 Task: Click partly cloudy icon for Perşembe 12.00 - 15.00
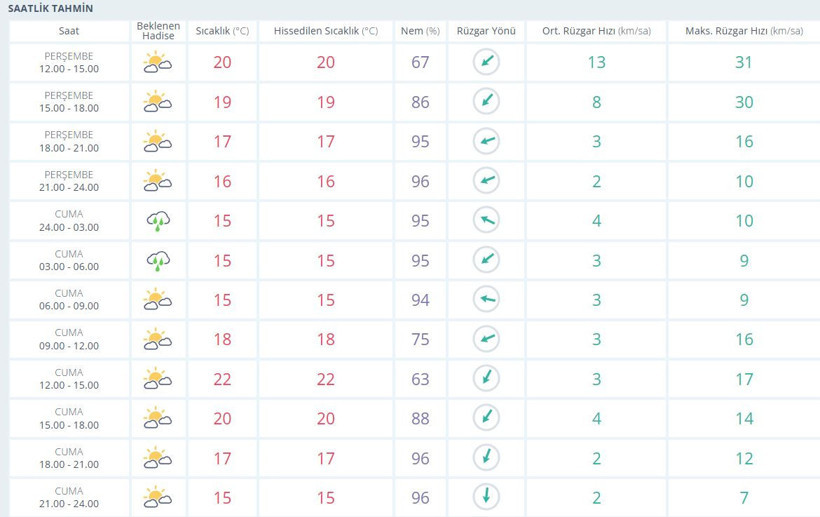(x=157, y=63)
